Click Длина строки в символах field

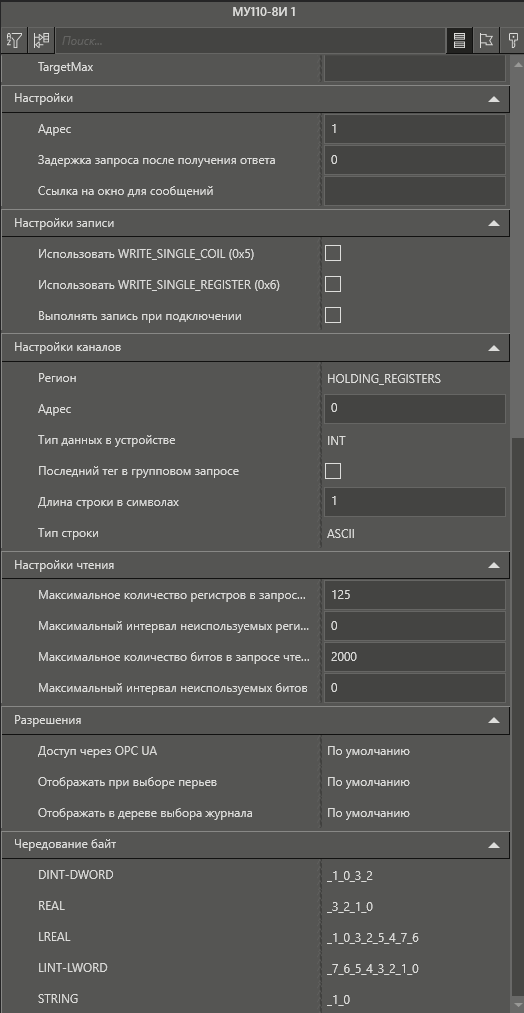tap(415, 502)
